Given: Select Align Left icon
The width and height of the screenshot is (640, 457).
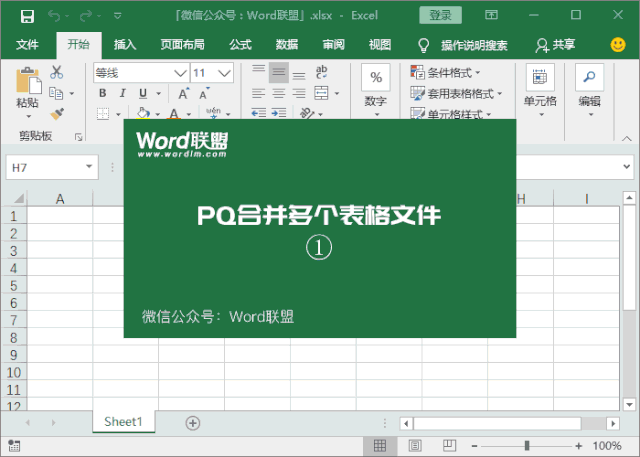Looking at the screenshot, I should point(258,94).
